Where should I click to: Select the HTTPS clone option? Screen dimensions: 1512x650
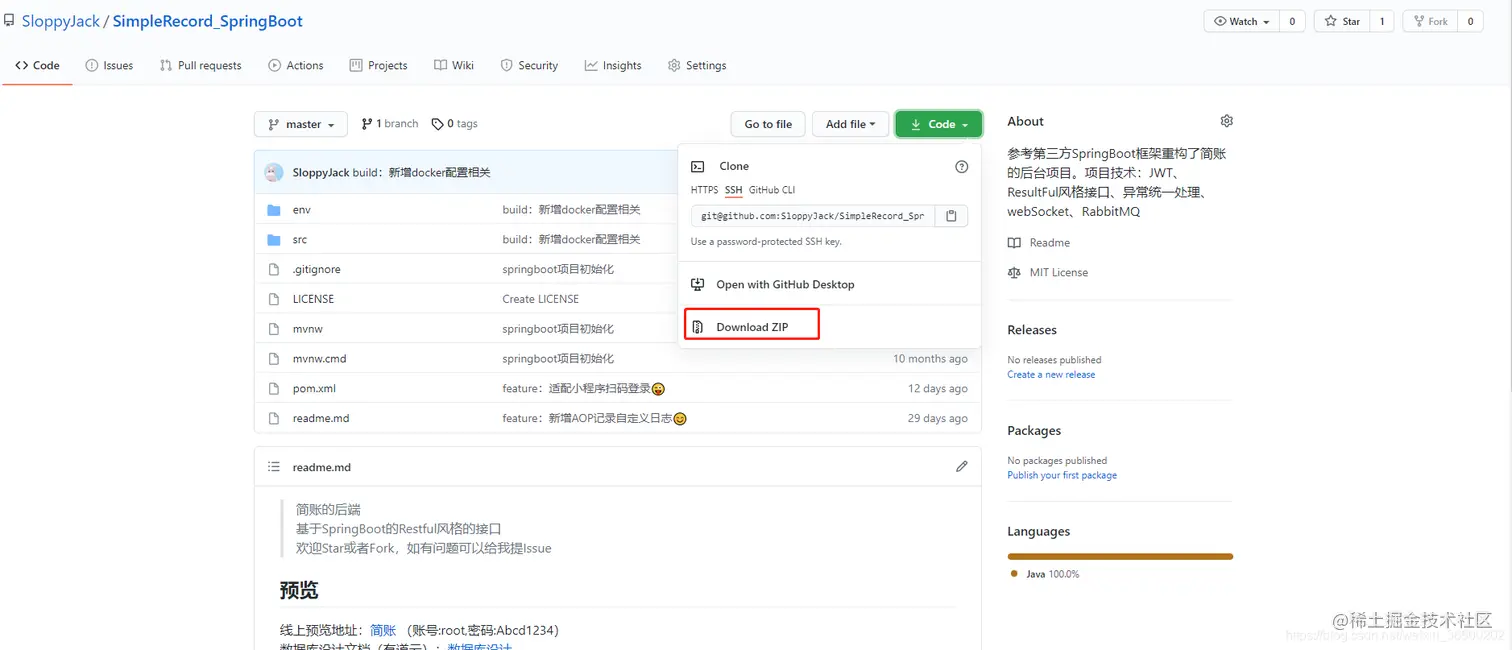tap(704, 190)
